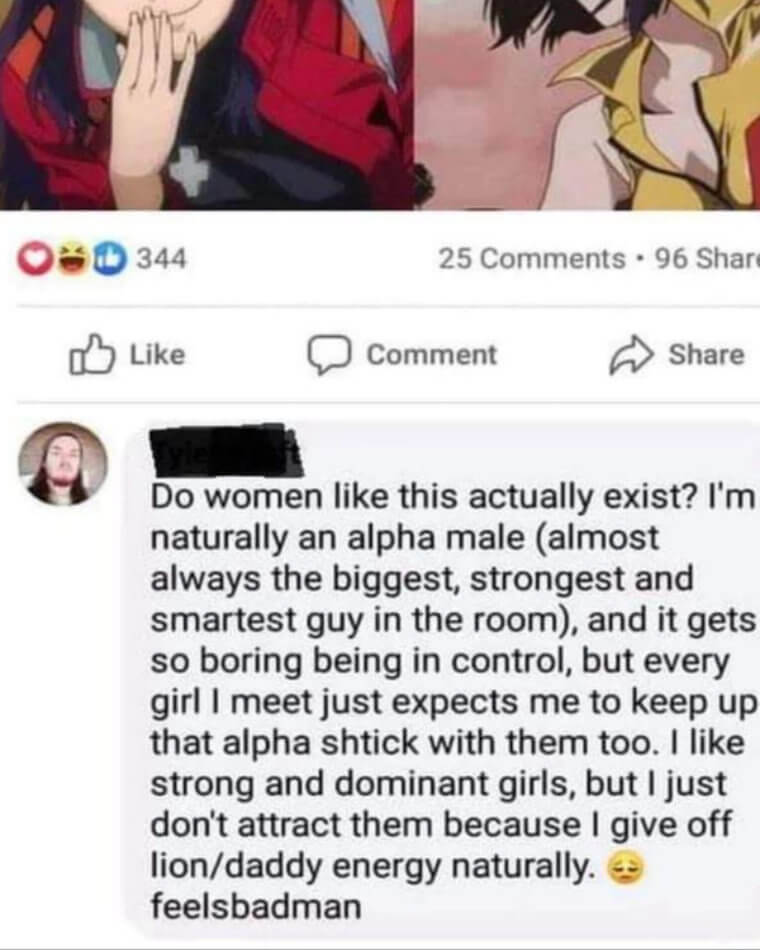
Task: Tap the Comment button label
Action: click(432, 355)
